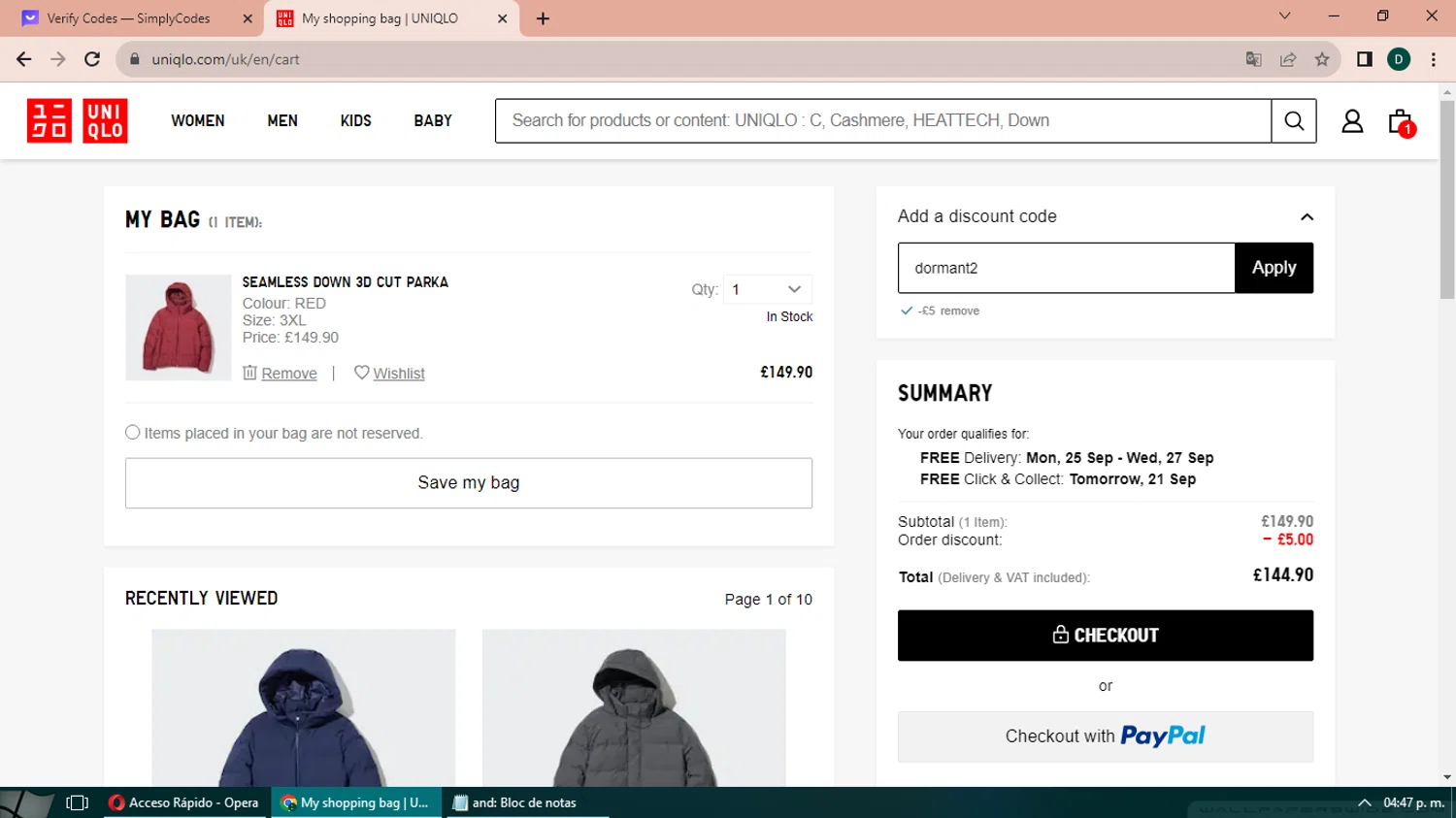Open Windows task view icon
The height and width of the screenshot is (818, 1456).
click(77, 802)
